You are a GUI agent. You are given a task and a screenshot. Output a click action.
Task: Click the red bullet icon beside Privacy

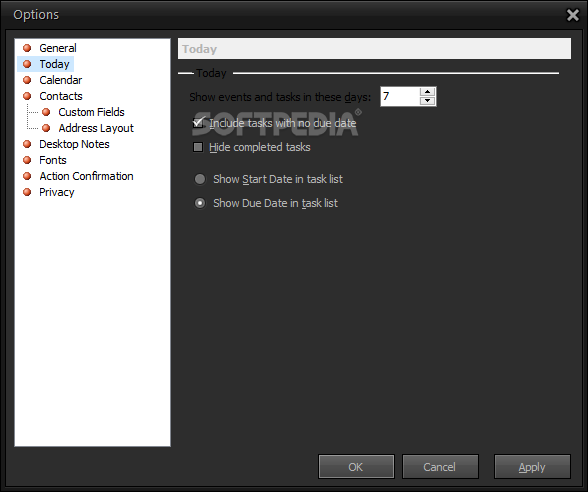coord(27,192)
